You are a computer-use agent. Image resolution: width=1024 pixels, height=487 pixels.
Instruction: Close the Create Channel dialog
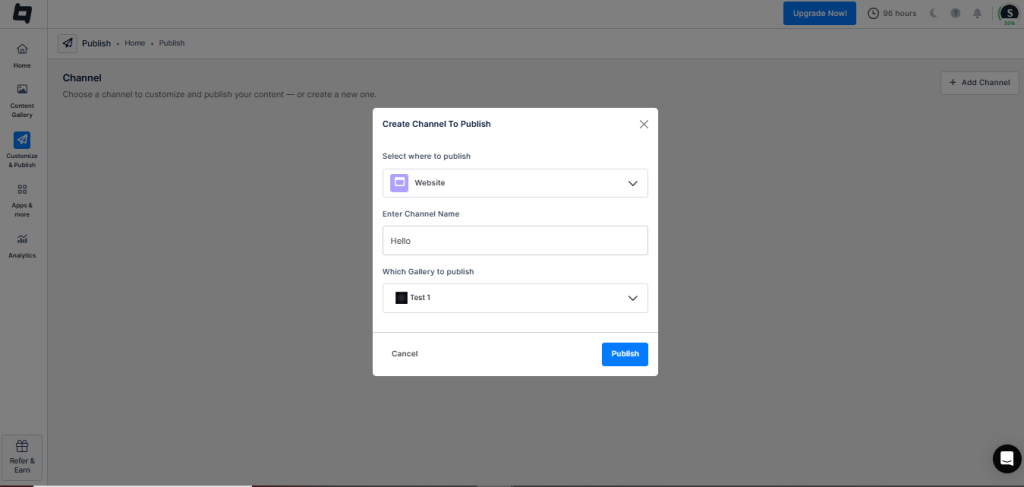coord(644,124)
